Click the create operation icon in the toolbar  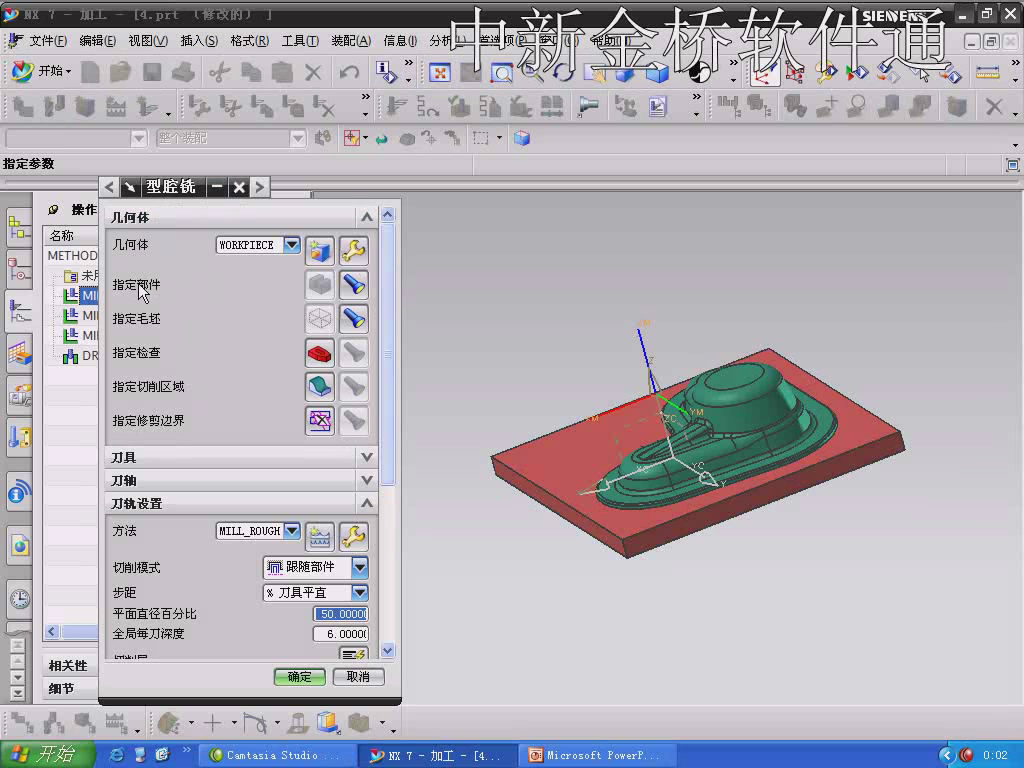[x=147, y=106]
